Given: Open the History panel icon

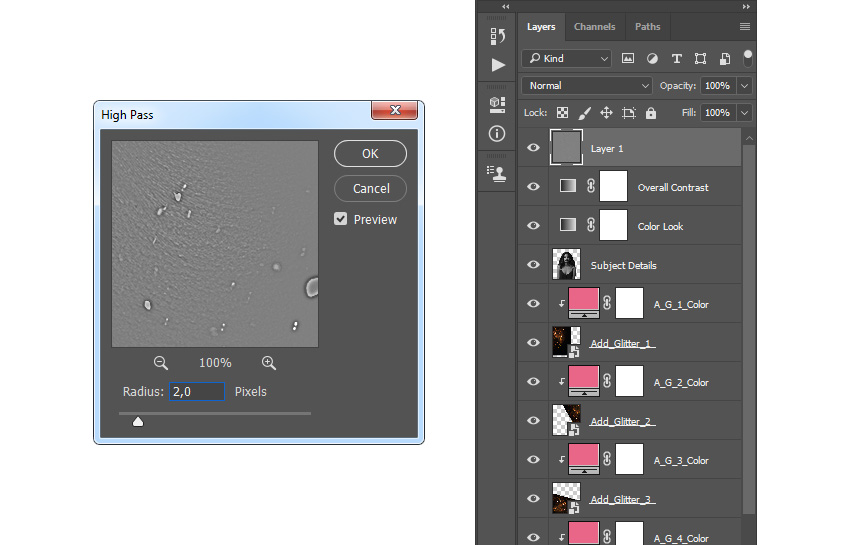Looking at the screenshot, I should 498,36.
